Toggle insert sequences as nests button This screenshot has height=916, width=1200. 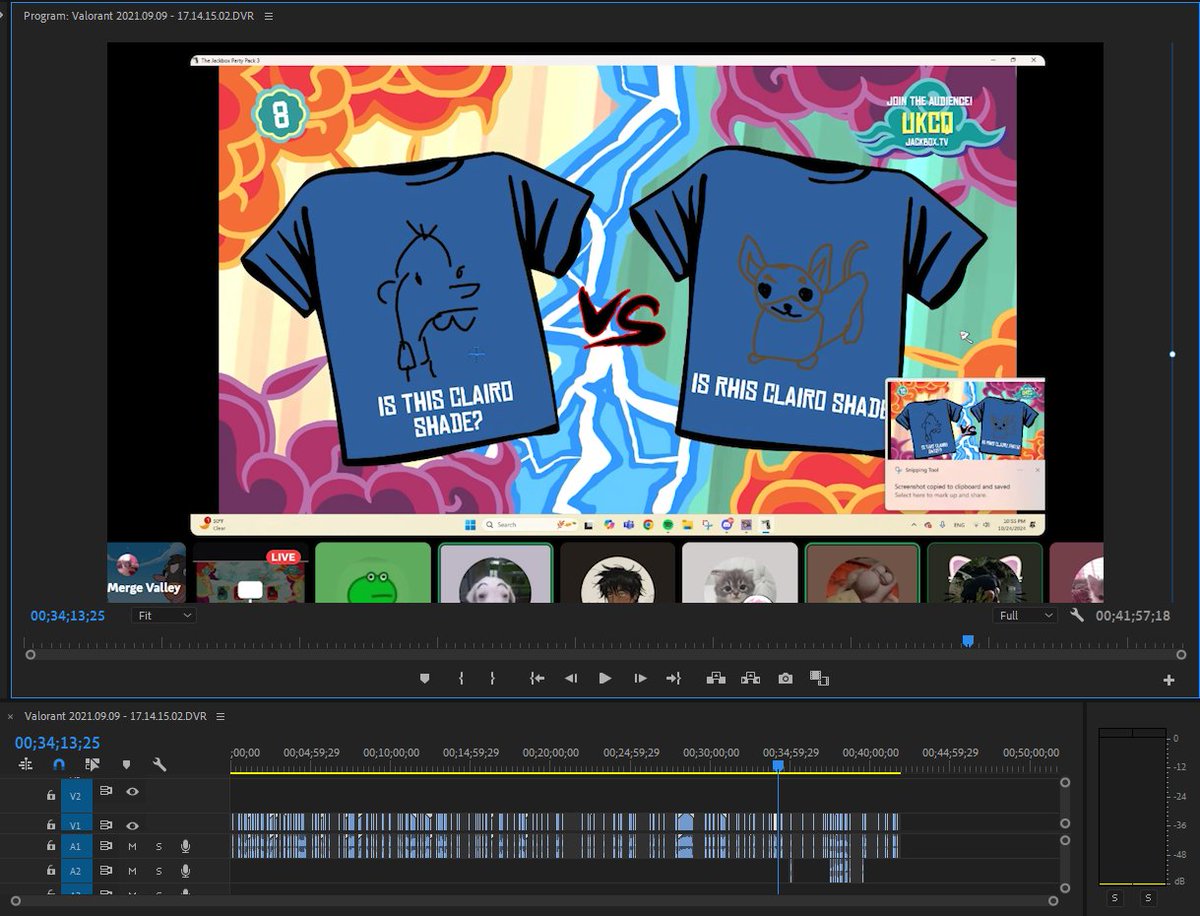(x=26, y=764)
